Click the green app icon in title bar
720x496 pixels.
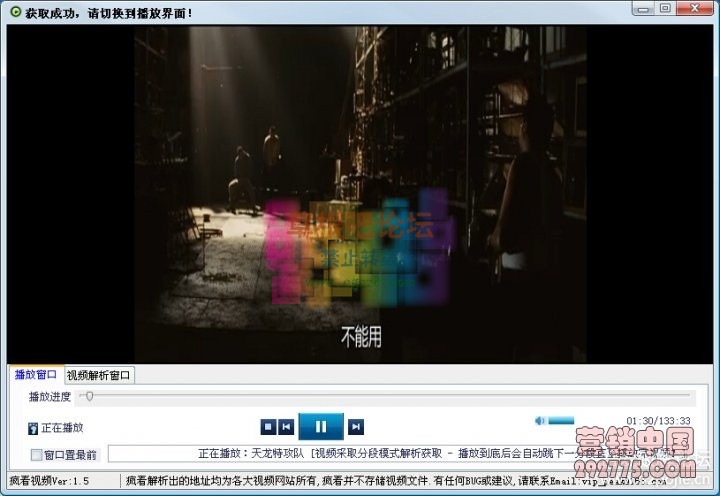(x=14, y=12)
